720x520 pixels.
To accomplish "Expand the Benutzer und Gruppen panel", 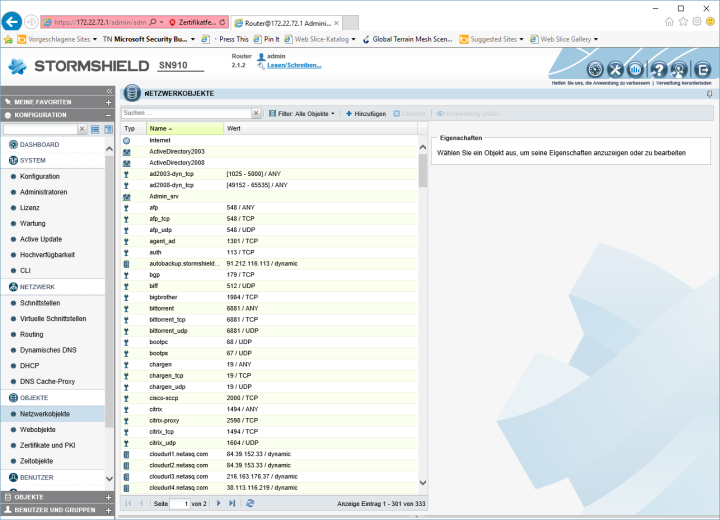I will point(108,510).
